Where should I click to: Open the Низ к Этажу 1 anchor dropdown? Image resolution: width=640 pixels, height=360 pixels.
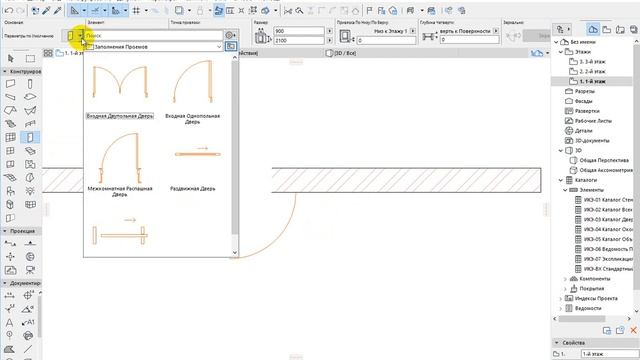pos(413,31)
